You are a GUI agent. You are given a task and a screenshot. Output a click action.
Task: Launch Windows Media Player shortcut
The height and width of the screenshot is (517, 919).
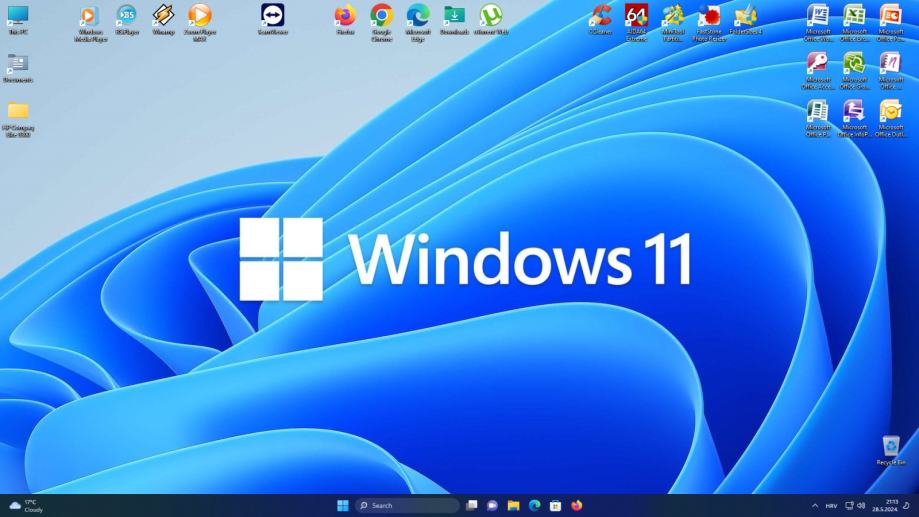(x=90, y=23)
